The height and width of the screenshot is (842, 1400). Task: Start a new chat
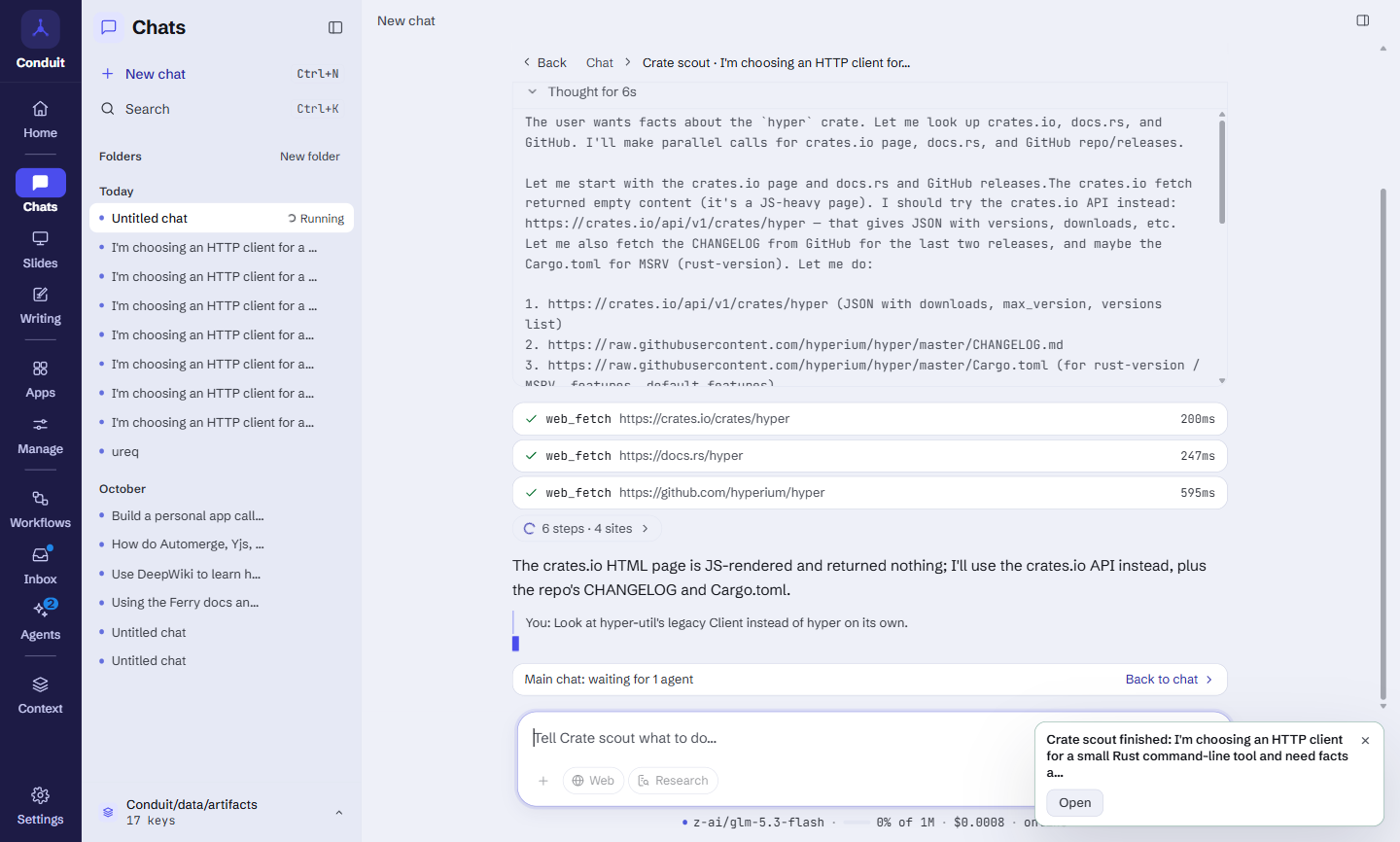click(220, 74)
